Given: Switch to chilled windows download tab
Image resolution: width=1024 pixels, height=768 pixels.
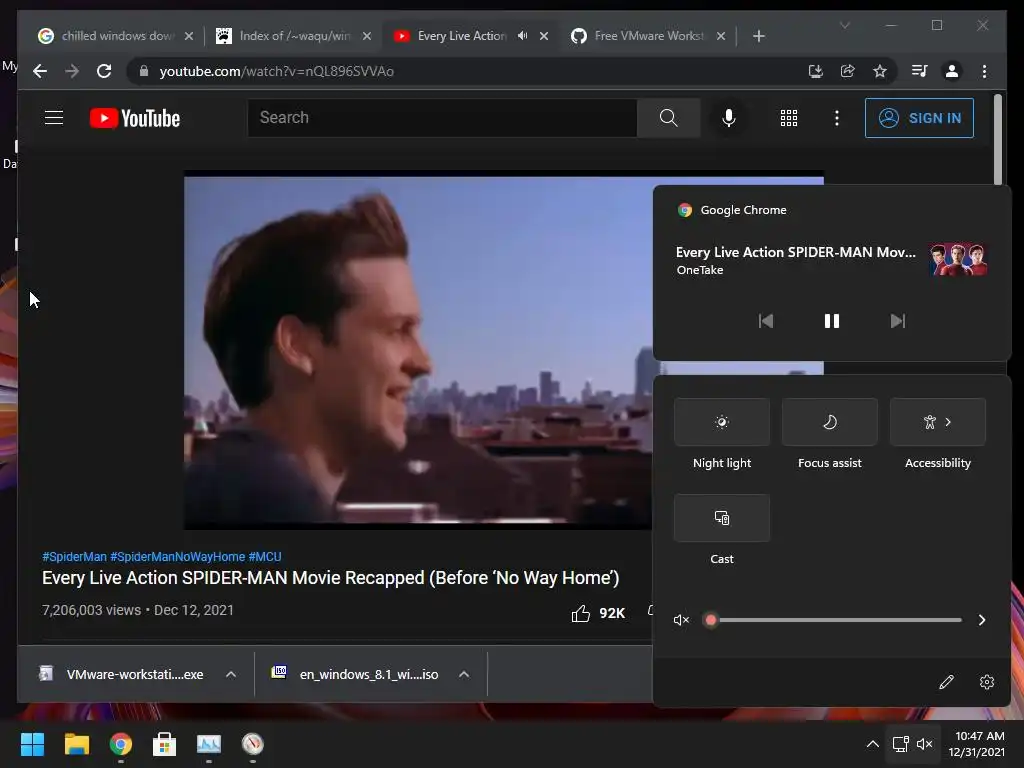Looking at the screenshot, I should coord(116,36).
